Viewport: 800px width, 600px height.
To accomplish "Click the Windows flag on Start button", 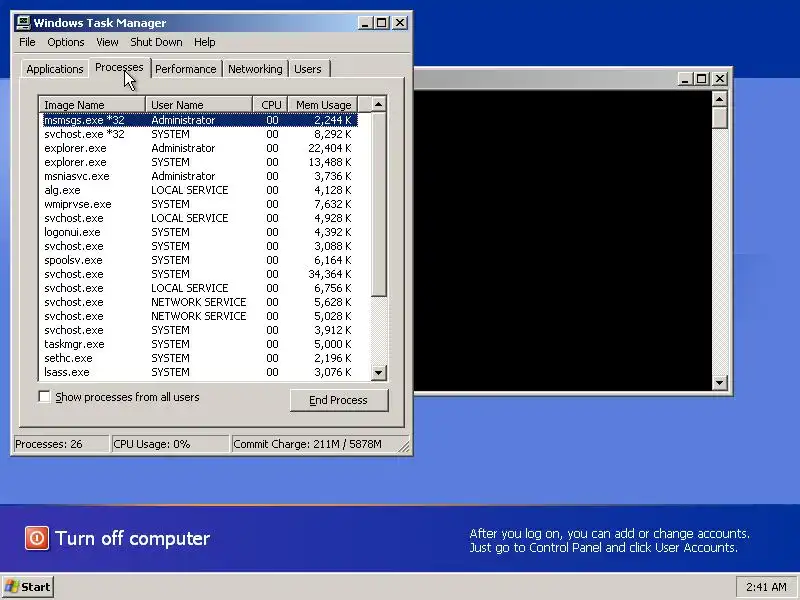I will 12,587.
